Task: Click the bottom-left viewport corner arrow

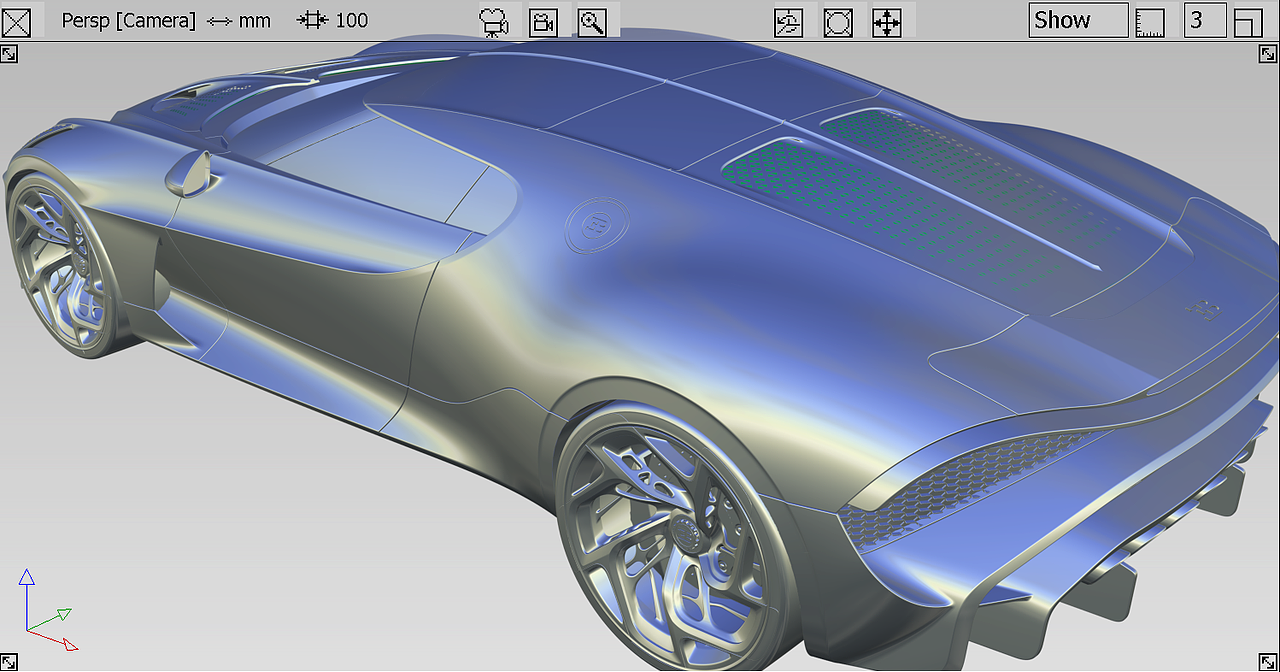Action: click(x=10, y=661)
